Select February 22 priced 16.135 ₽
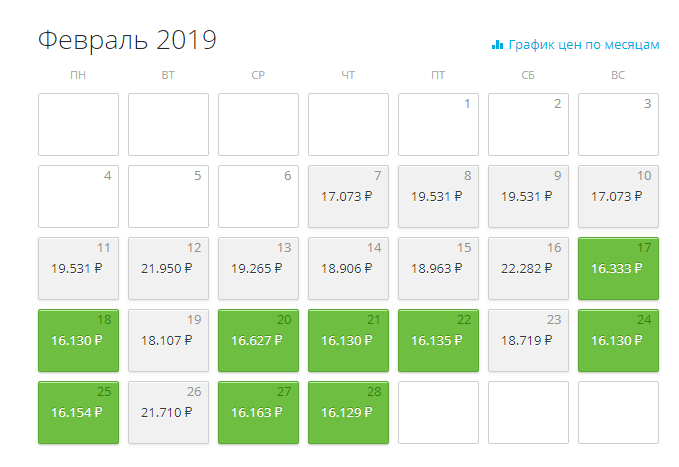Screen dimensions: 679x467 pos(438,340)
